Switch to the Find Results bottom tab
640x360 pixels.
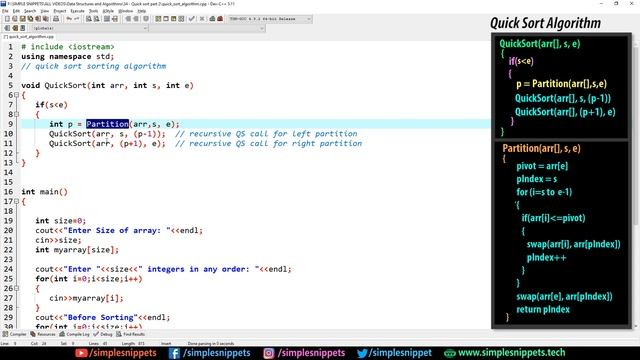[x=131, y=334]
